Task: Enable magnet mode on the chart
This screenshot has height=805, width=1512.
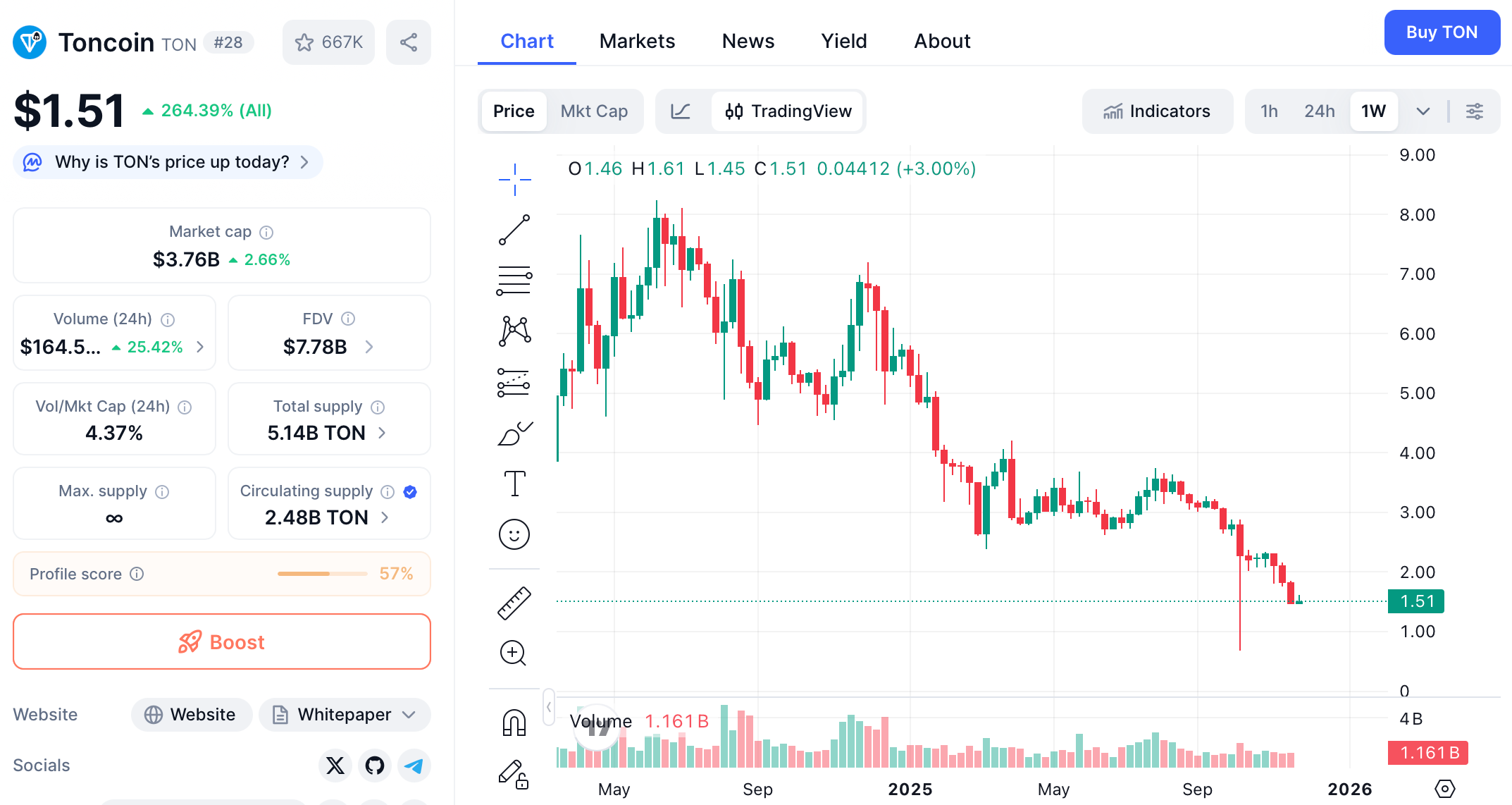Action: pyautogui.click(x=514, y=722)
